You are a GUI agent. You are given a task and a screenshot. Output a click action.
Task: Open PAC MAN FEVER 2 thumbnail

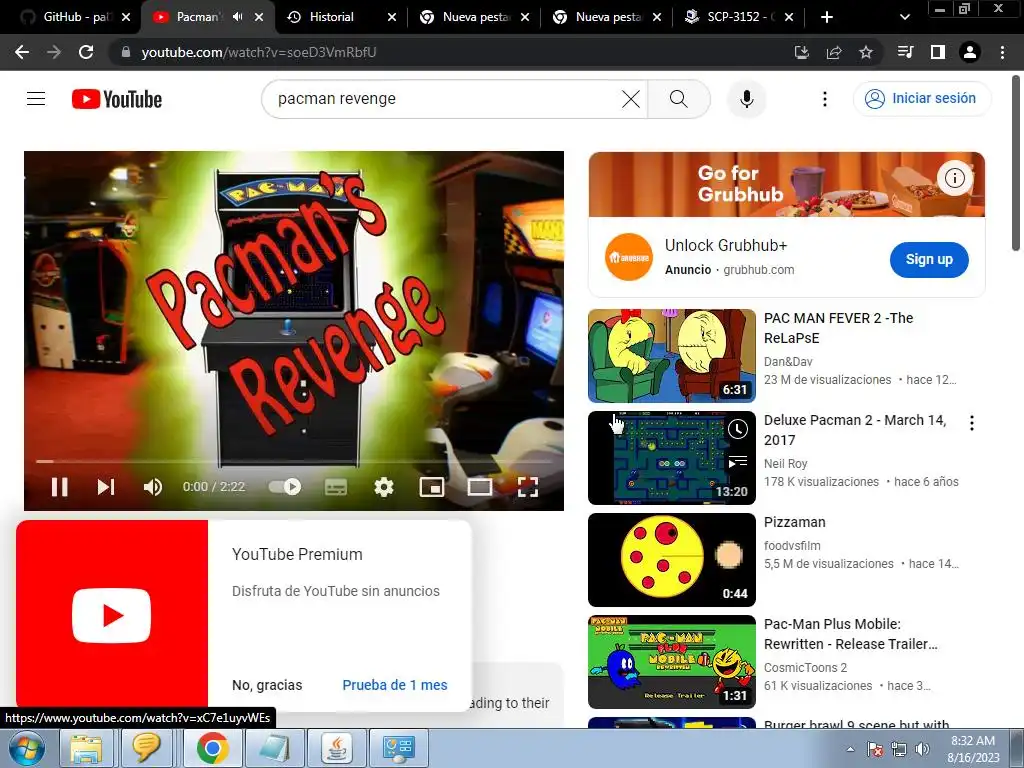tap(671, 356)
